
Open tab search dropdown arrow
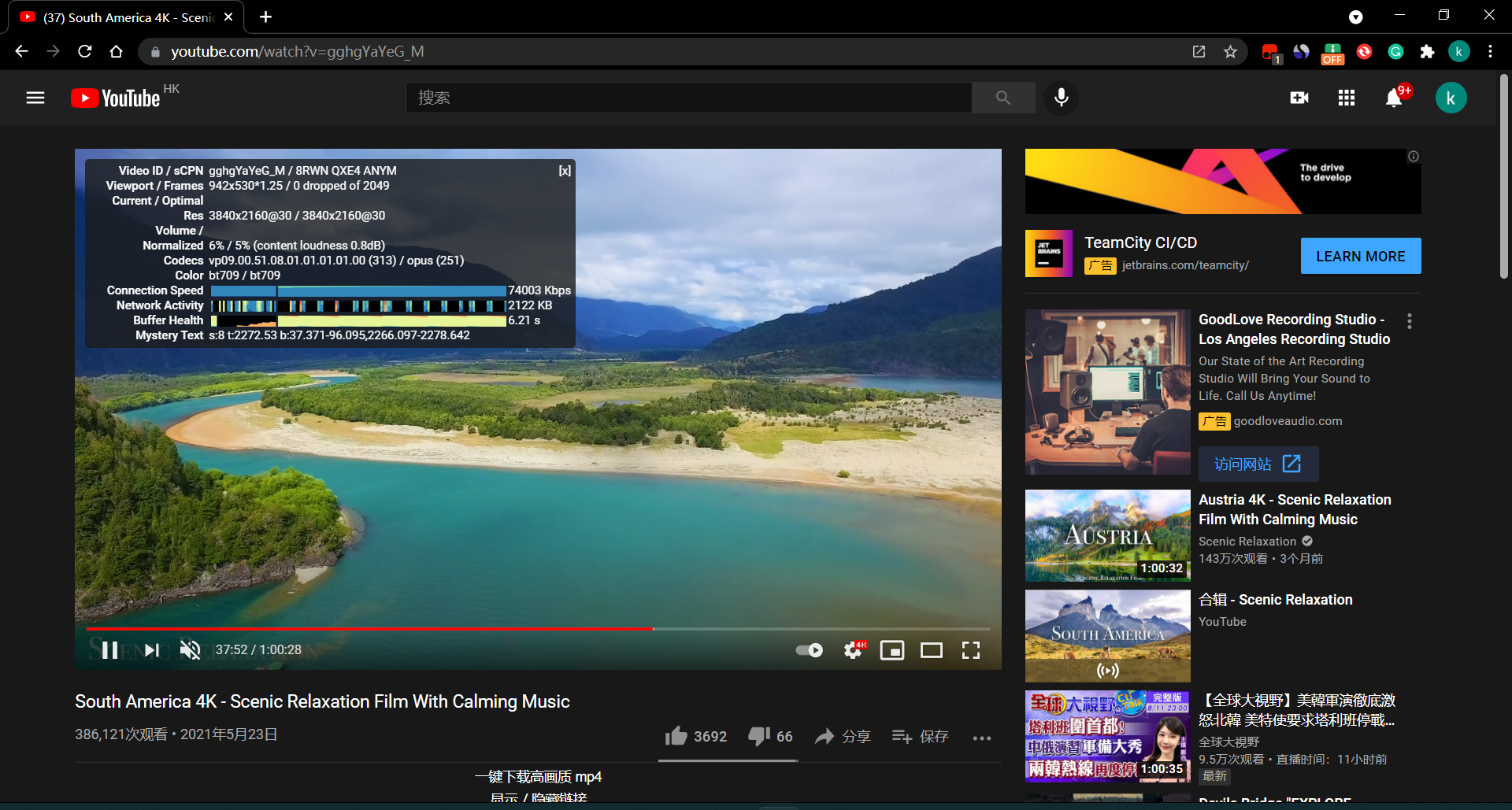1355,17
